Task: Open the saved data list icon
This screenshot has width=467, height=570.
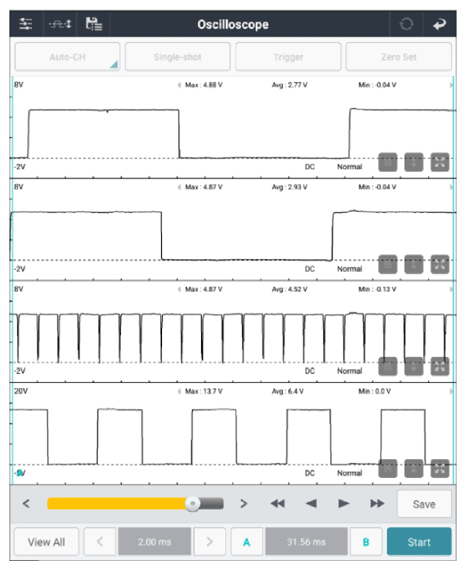Action: 94,24
